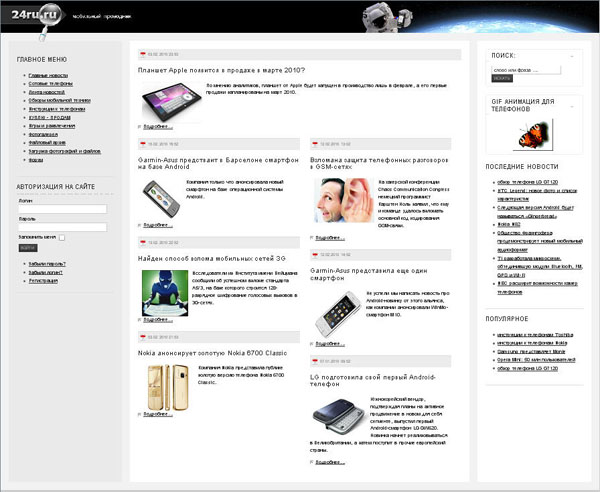Click date icon above LG Android article

click(315, 361)
